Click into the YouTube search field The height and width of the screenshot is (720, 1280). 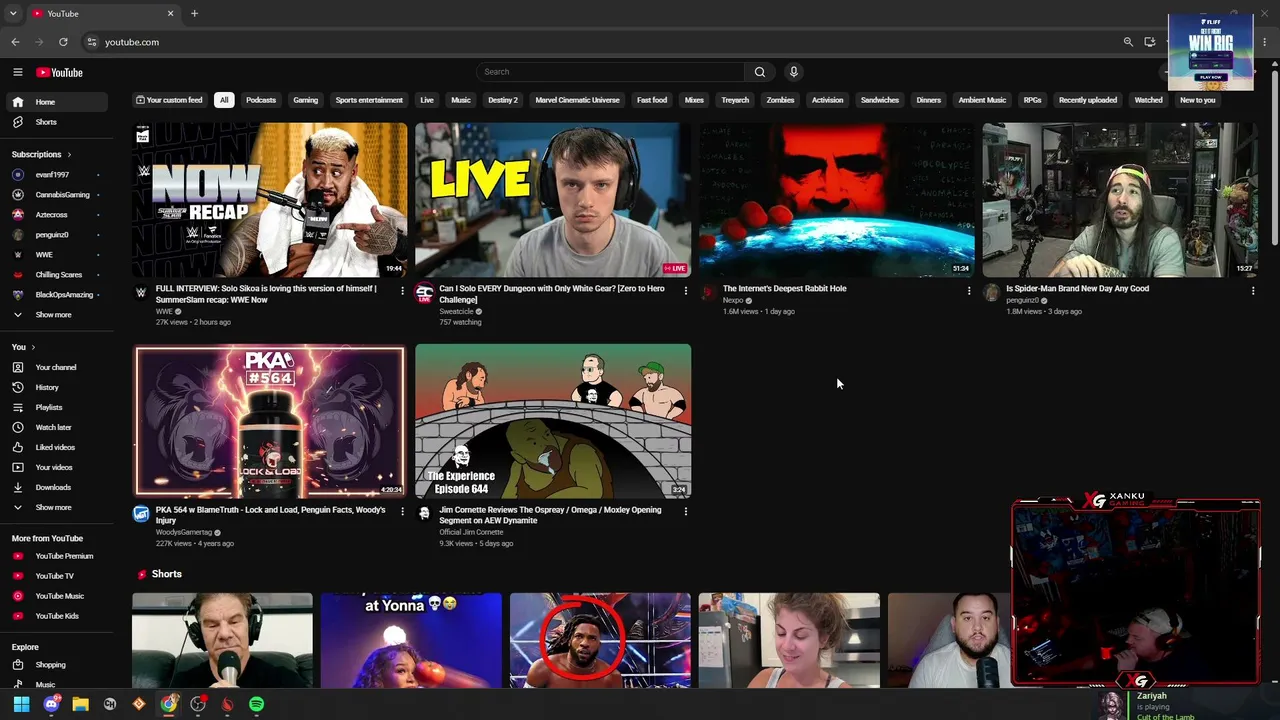[x=610, y=72]
